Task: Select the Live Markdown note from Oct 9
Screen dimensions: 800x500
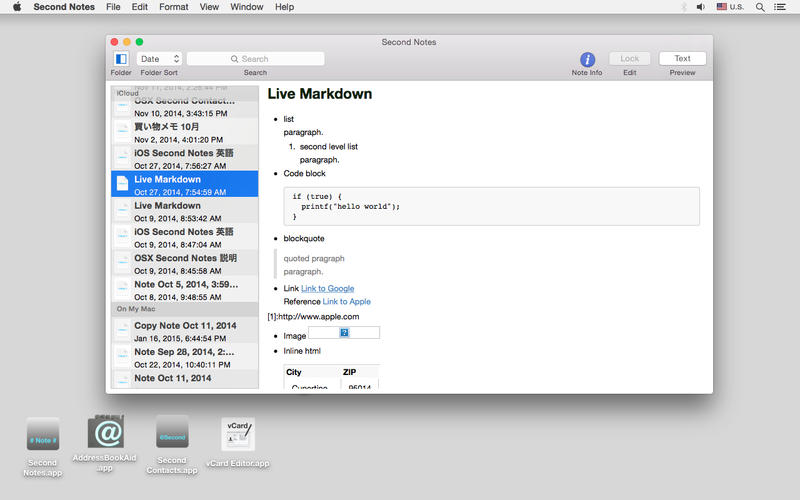Action: (x=185, y=211)
